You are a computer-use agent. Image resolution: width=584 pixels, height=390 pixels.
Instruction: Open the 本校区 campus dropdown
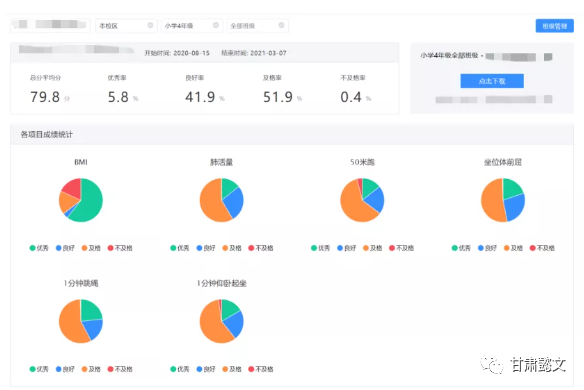tap(126, 25)
